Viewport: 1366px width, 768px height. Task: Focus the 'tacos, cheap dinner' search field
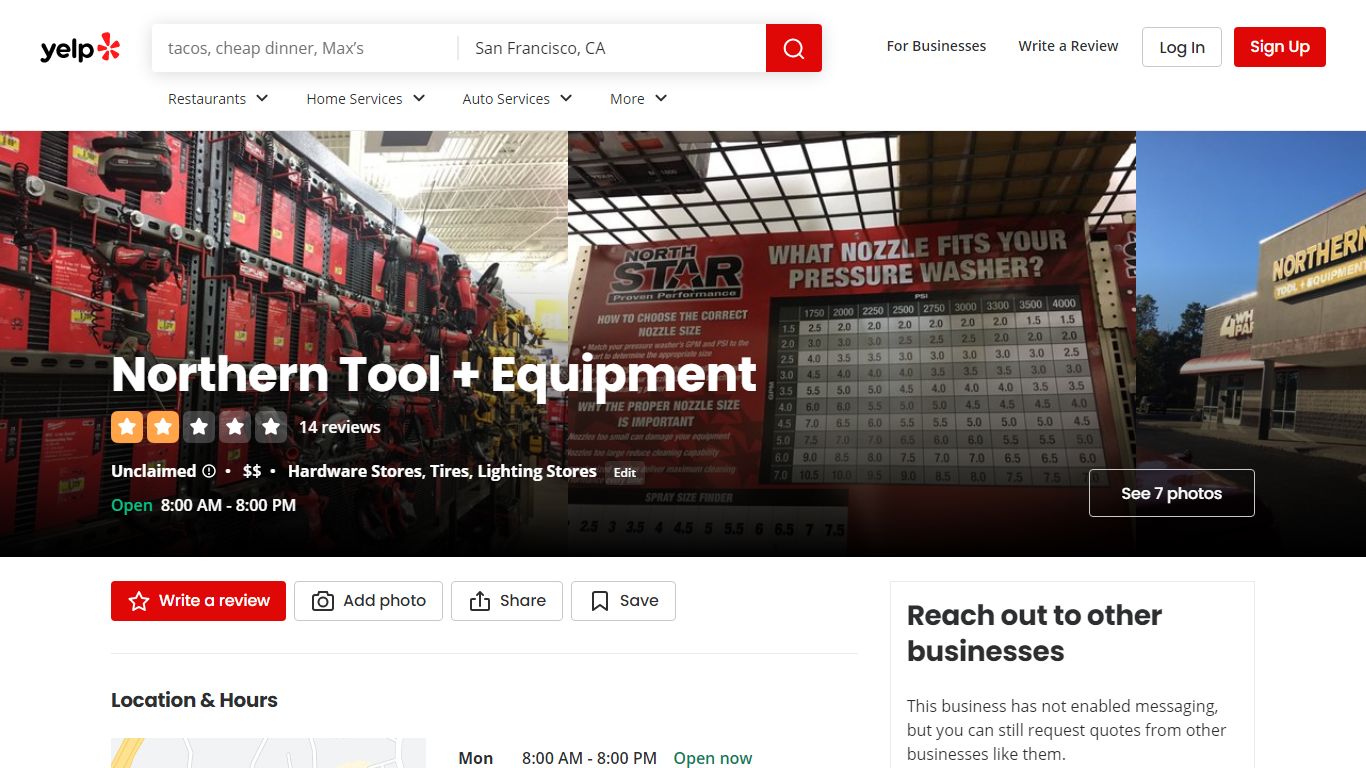click(305, 48)
